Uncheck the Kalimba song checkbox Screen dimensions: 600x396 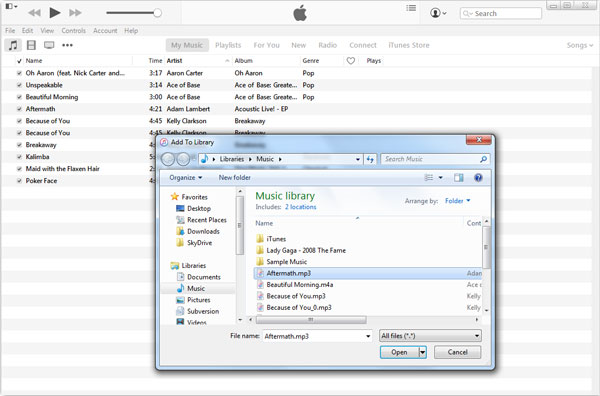[x=19, y=157]
